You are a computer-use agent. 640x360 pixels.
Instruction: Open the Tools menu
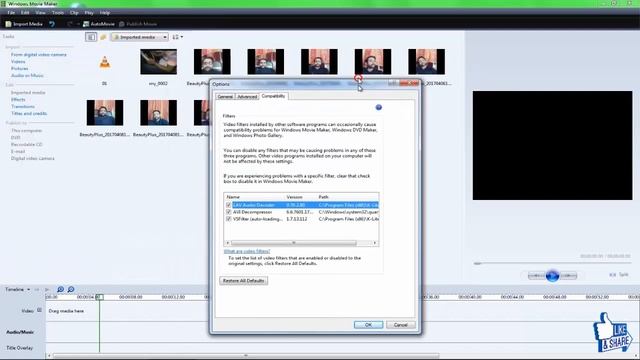[58, 13]
